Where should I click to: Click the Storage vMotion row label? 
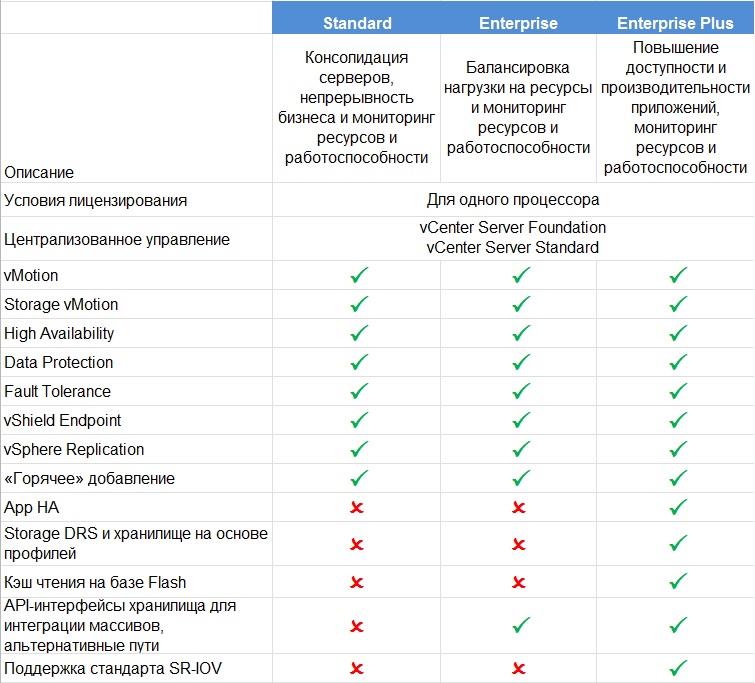tap(61, 304)
